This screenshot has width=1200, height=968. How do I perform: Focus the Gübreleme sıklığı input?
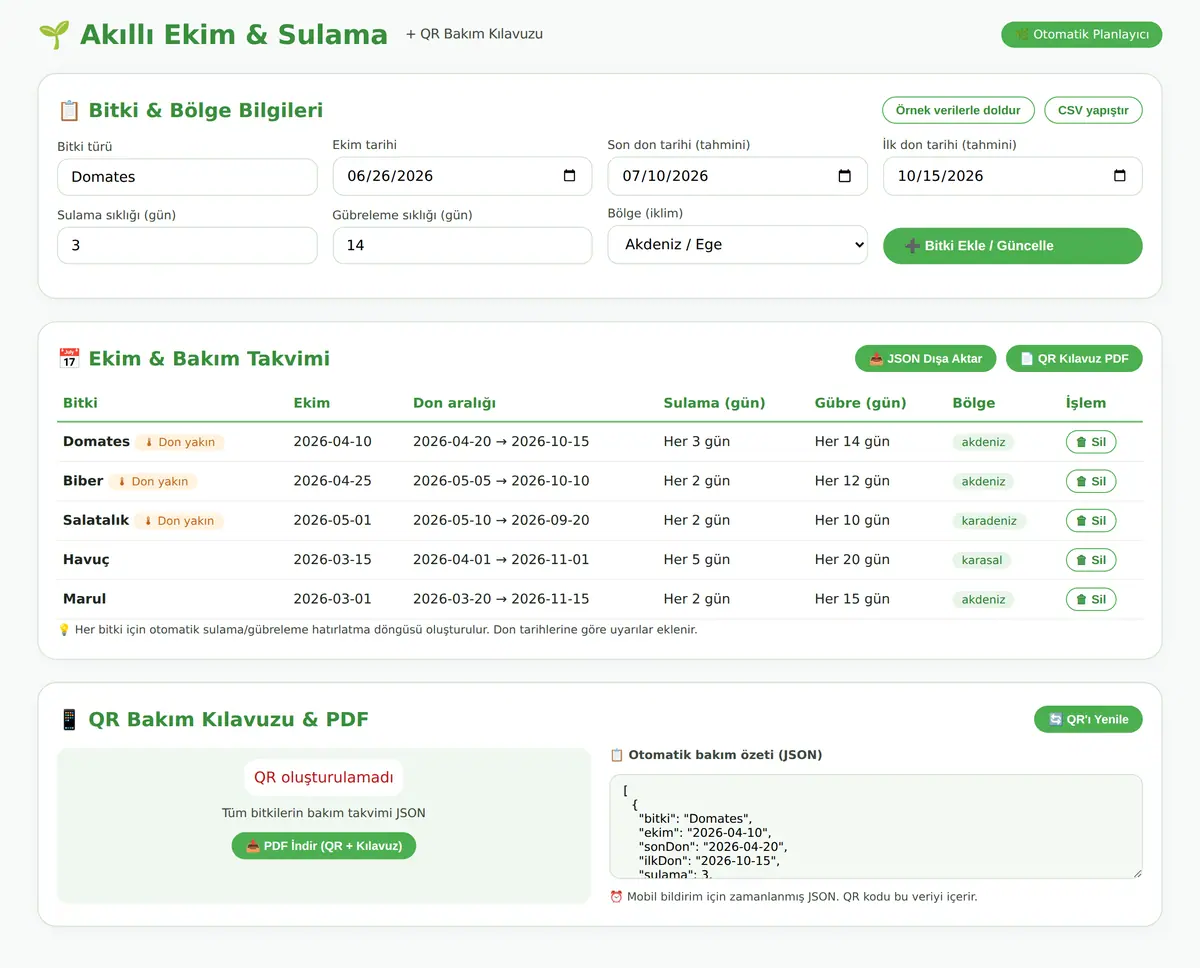coord(462,245)
